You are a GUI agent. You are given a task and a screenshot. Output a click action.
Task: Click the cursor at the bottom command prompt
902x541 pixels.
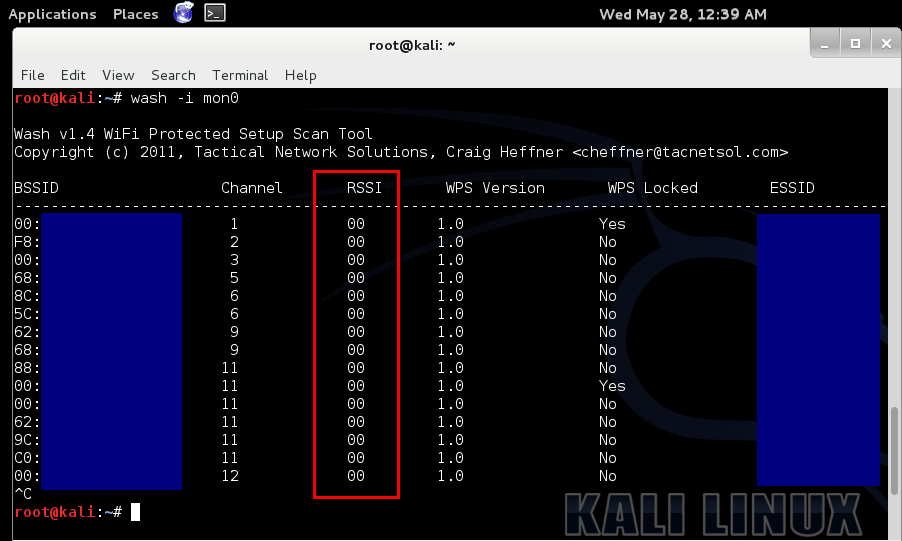(x=135, y=512)
